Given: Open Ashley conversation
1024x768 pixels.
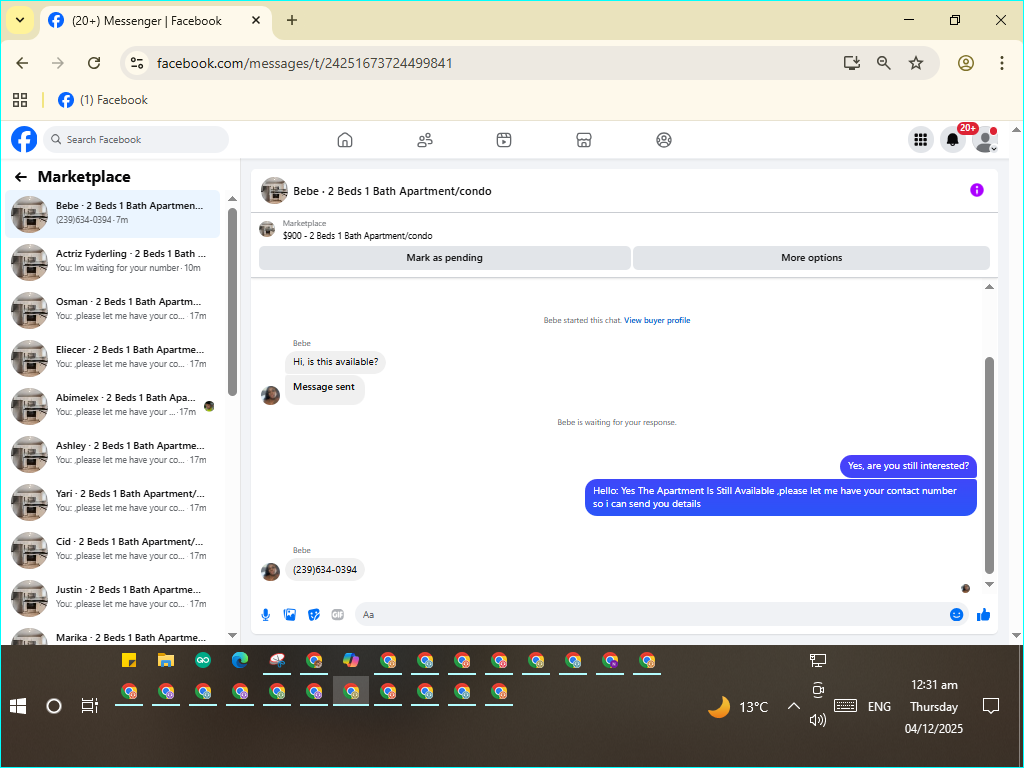Looking at the screenshot, I should click(x=112, y=454).
